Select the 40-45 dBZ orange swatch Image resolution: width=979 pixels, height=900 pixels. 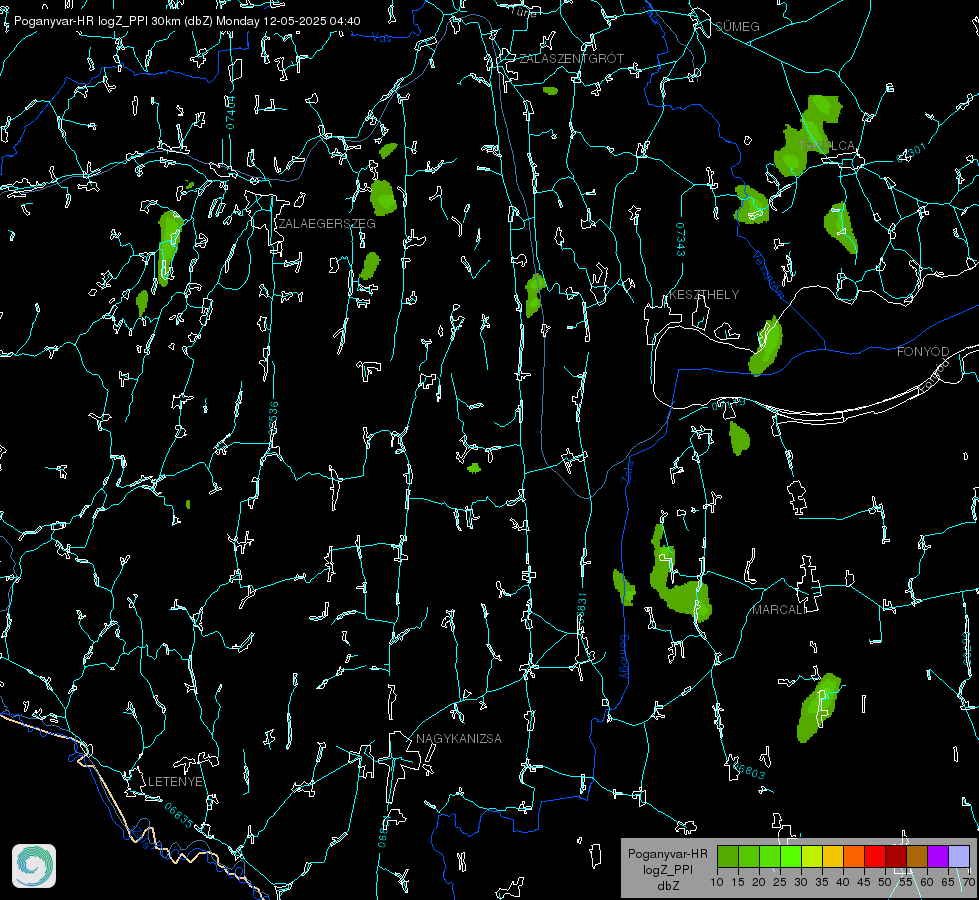(x=854, y=856)
